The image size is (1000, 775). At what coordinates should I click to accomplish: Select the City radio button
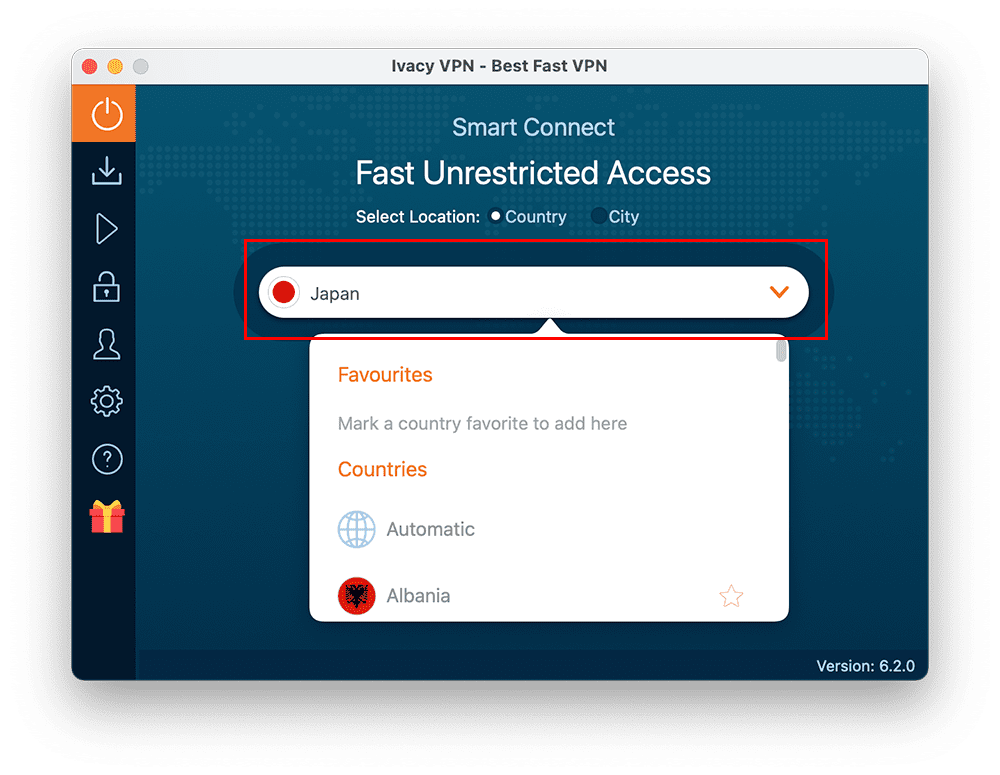click(x=598, y=216)
